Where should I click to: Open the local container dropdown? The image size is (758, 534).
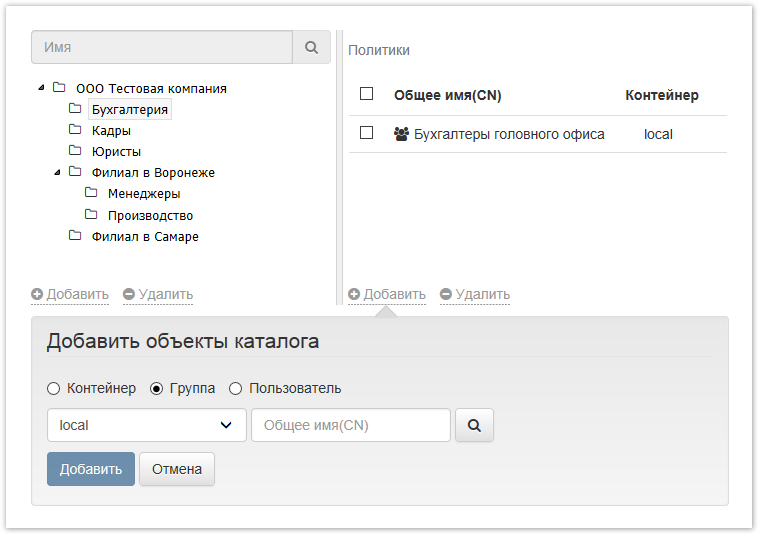(x=146, y=425)
